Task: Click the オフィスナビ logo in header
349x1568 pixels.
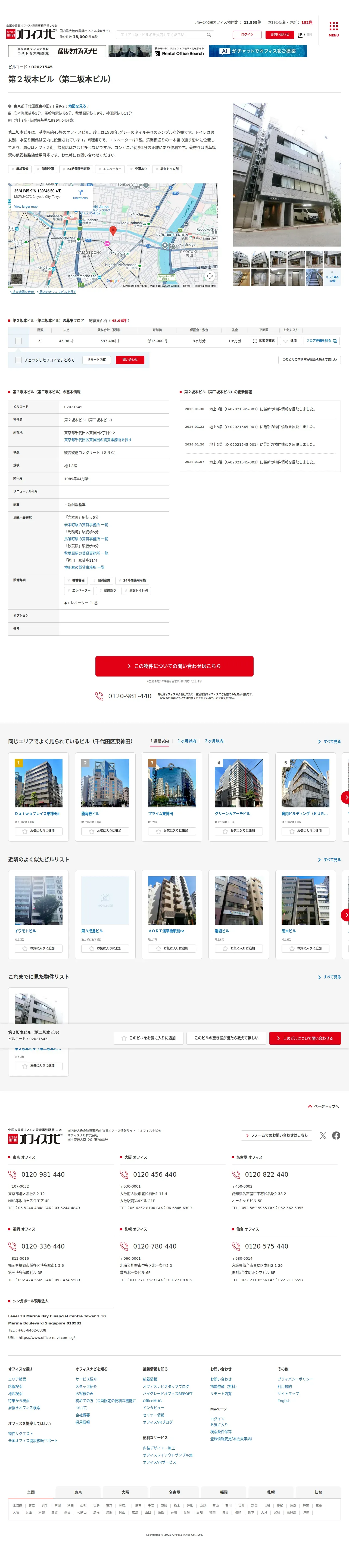Action: tap(31, 34)
